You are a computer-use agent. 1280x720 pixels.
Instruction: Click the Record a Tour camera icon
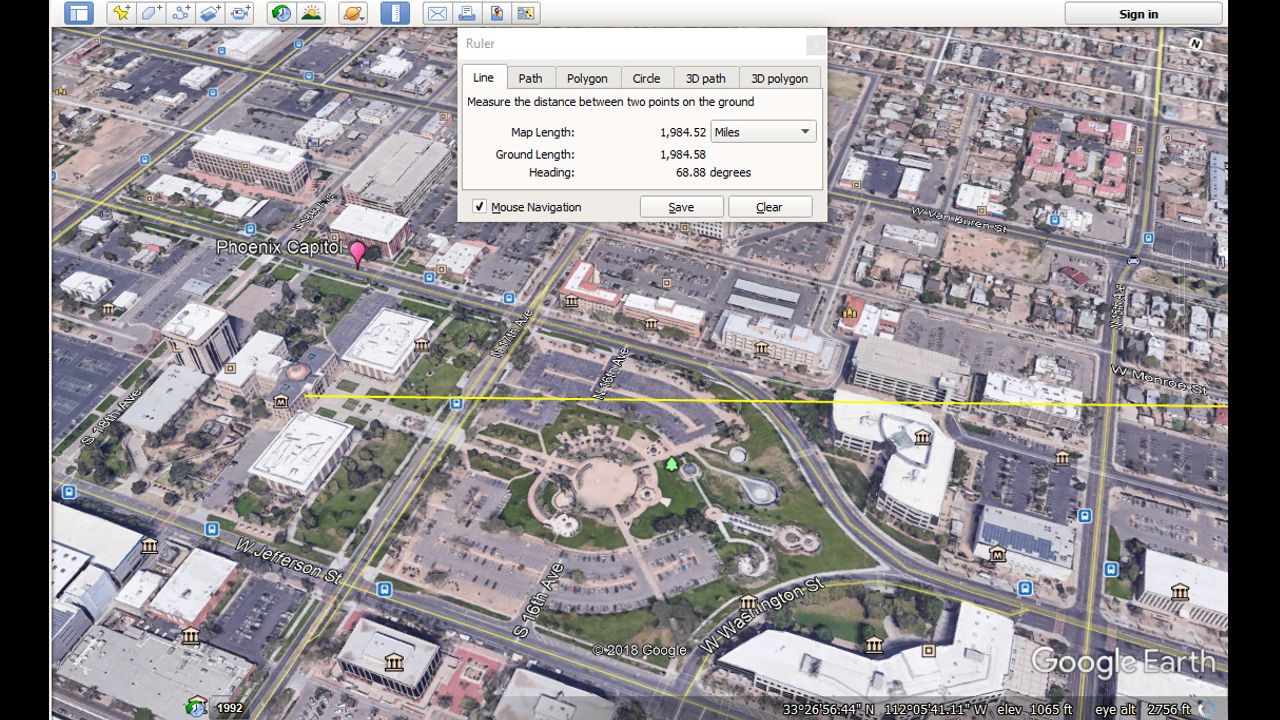click(x=241, y=13)
